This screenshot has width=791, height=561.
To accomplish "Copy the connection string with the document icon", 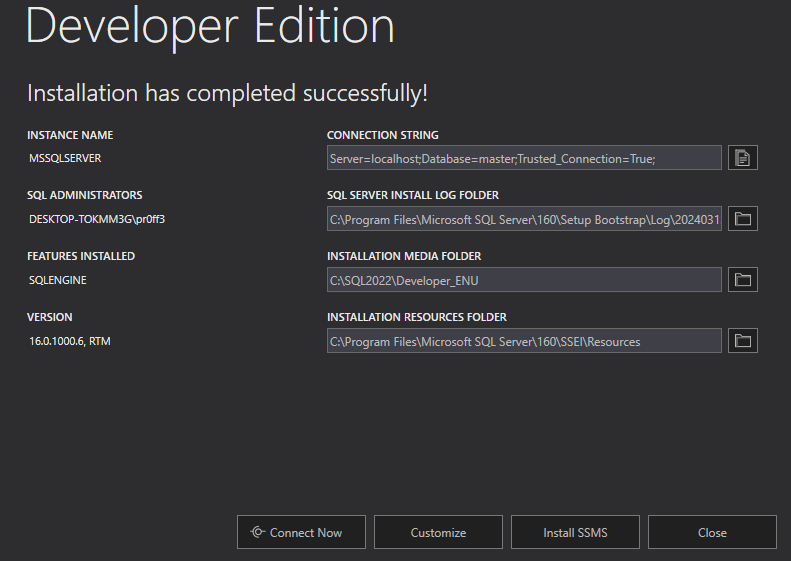I will click(743, 158).
